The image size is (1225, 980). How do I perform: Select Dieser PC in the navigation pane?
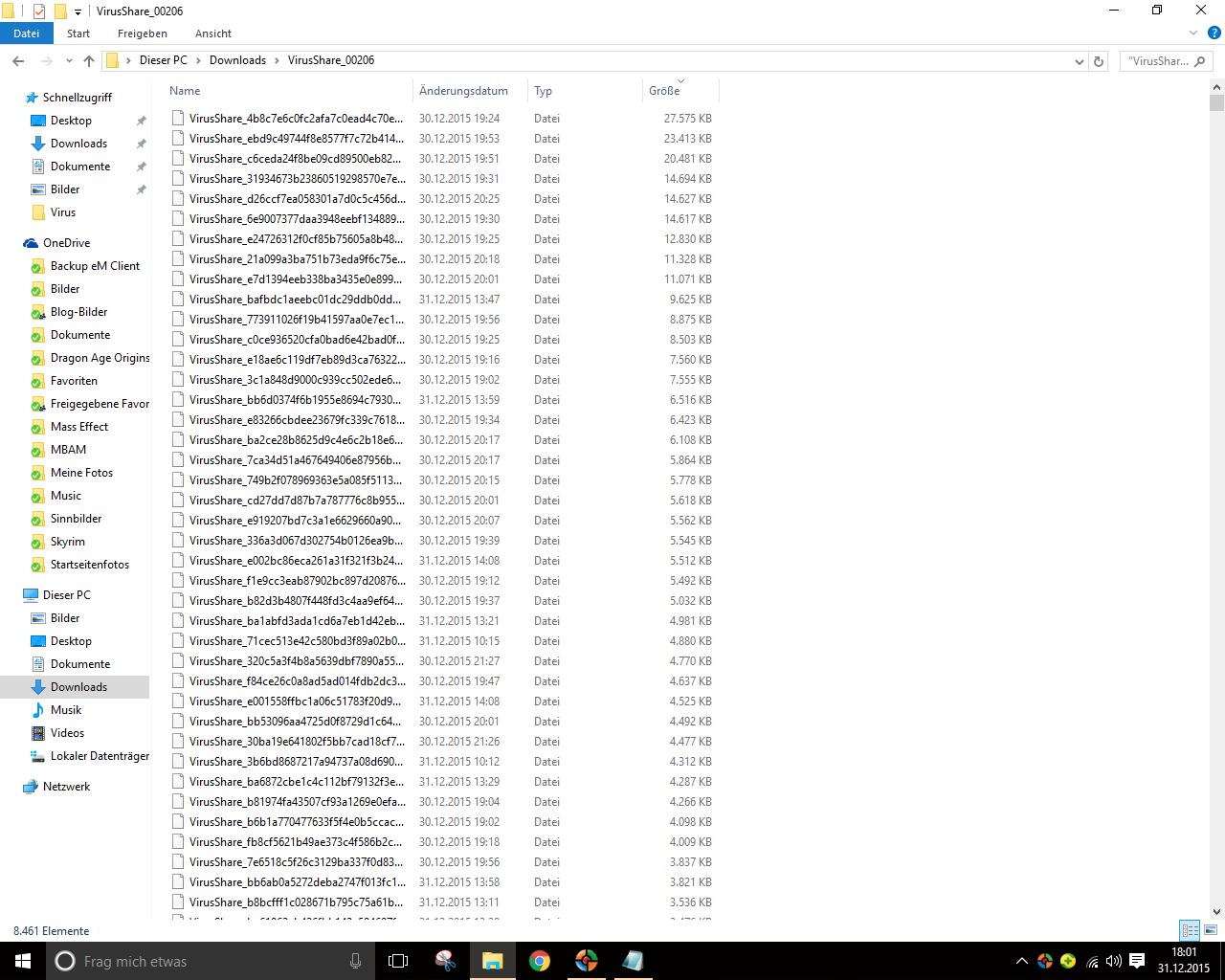[x=66, y=595]
